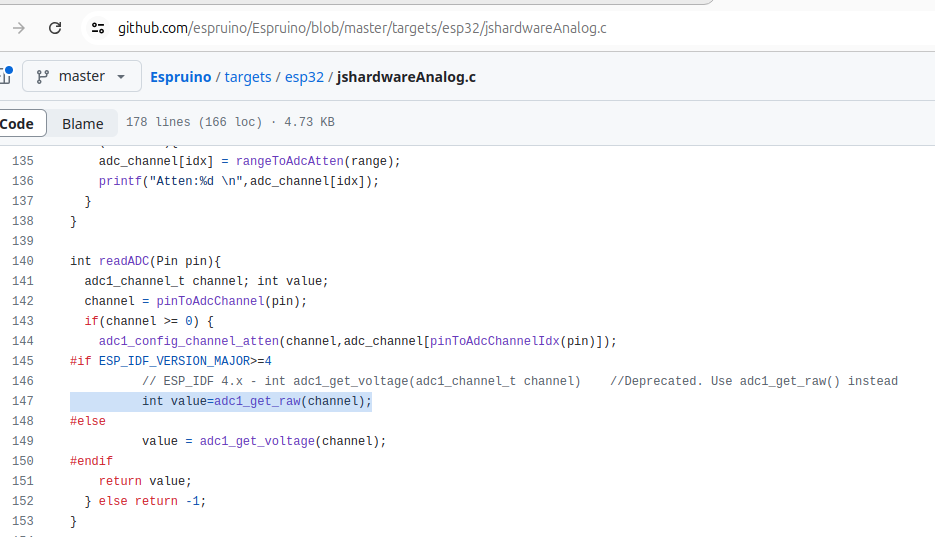Click 'return value;' on line 151
The image size is (935, 537).
pyautogui.click(x=145, y=481)
